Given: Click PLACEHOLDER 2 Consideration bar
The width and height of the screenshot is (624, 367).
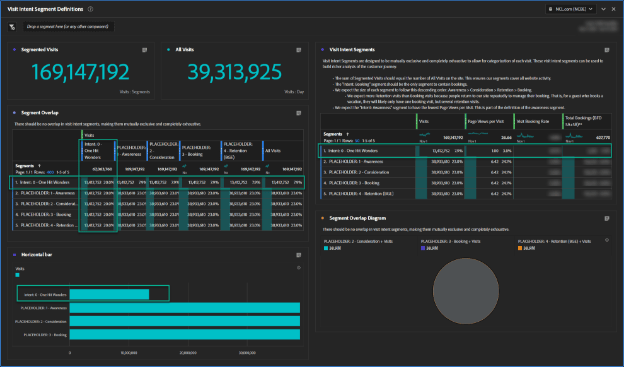Looking at the screenshot, I should pyautogui.click(x=185, y=321).
